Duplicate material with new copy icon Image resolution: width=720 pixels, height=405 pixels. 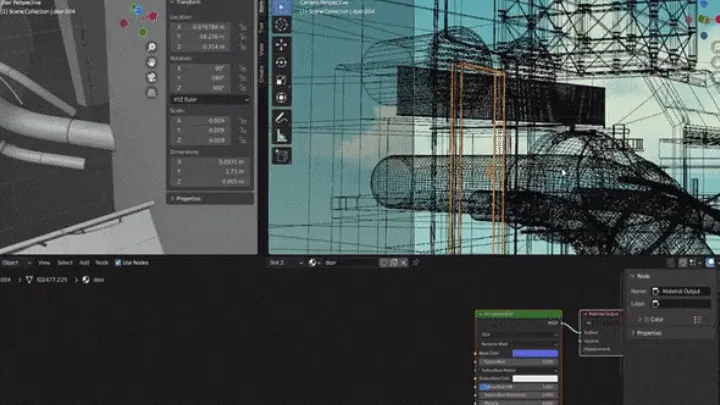[394, 263]
